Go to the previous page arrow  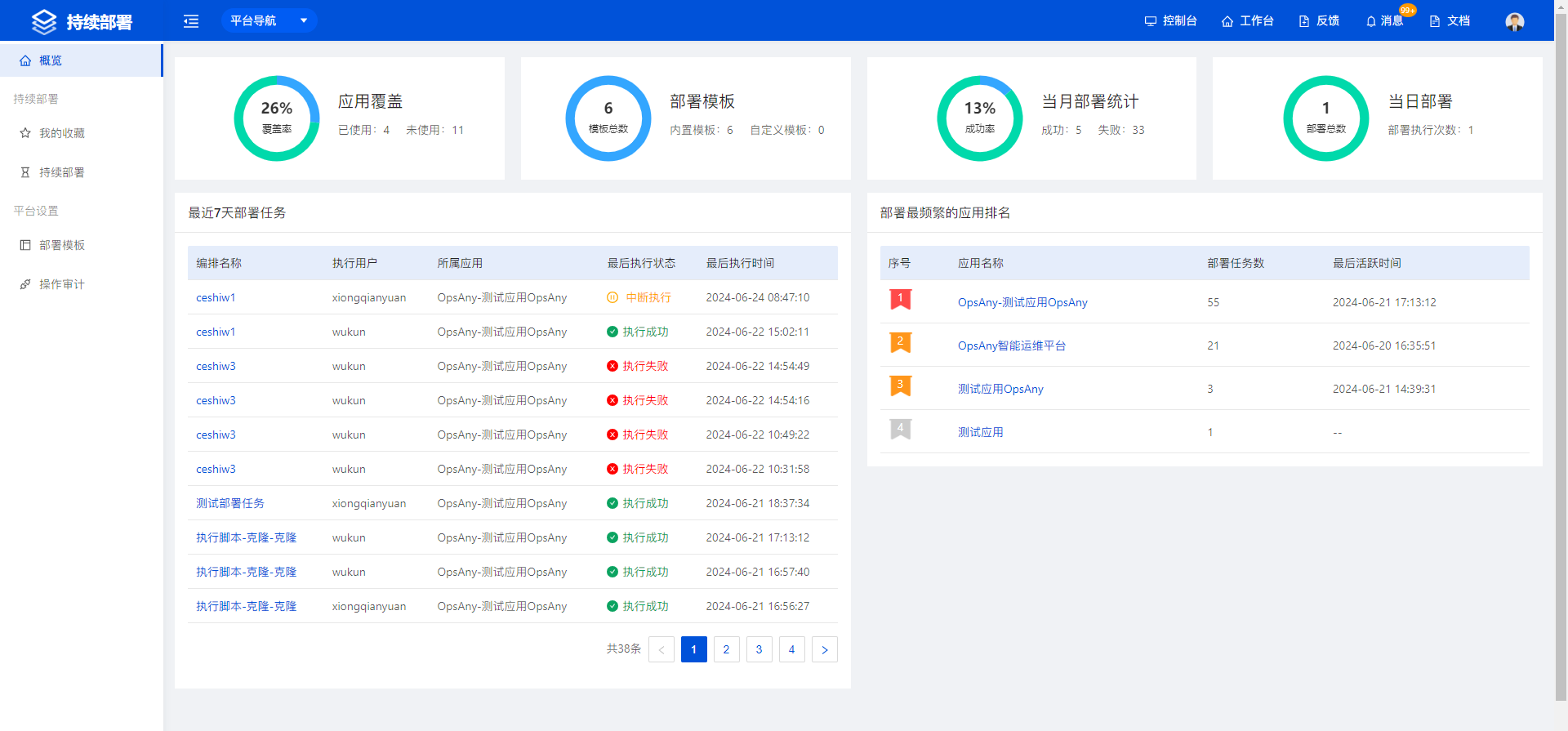661,649
